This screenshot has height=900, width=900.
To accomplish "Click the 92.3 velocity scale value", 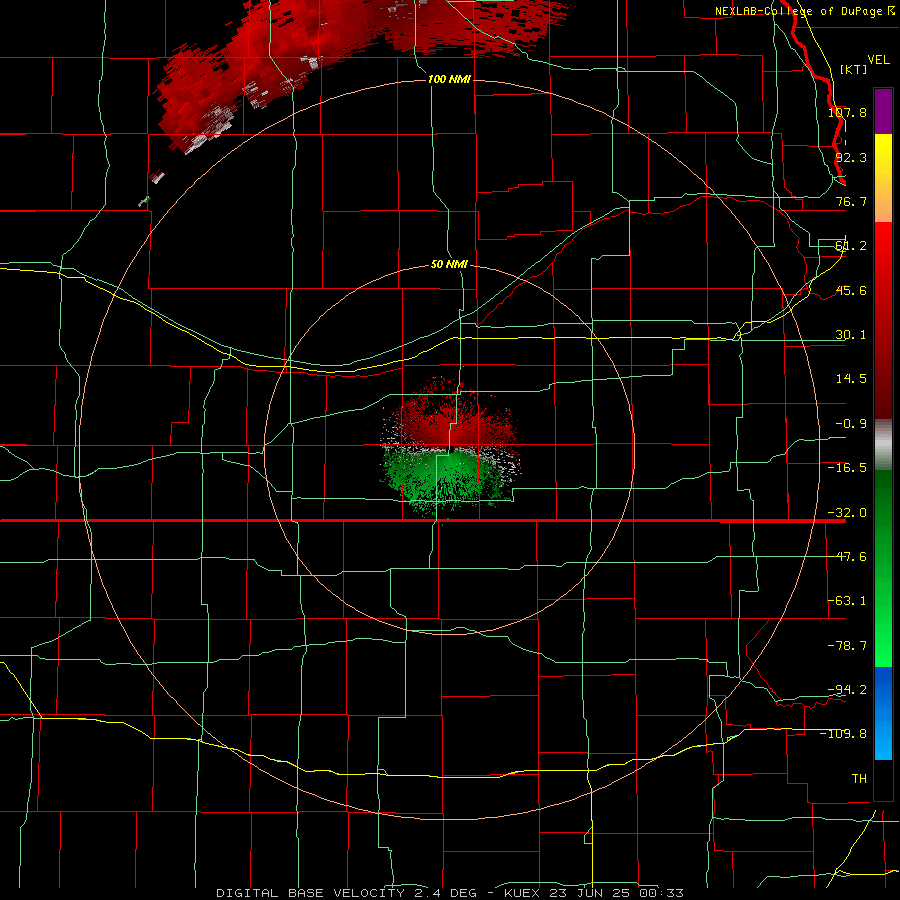I will click(851, 157).
